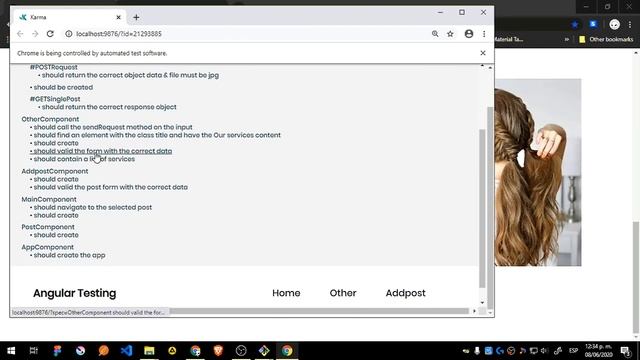
Task: Open spec 'should return the correct object data & file must be jpg'
Action: 130,75
